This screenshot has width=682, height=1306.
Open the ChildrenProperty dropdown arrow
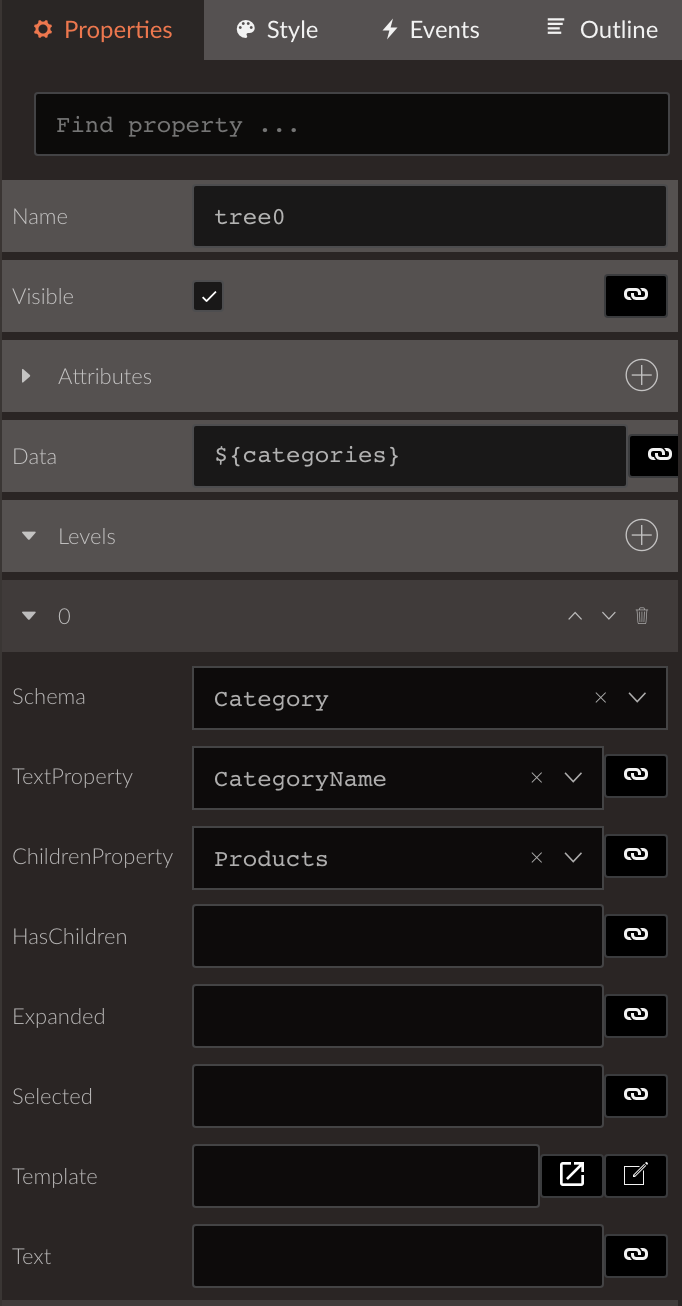click(x=573, y=857)
